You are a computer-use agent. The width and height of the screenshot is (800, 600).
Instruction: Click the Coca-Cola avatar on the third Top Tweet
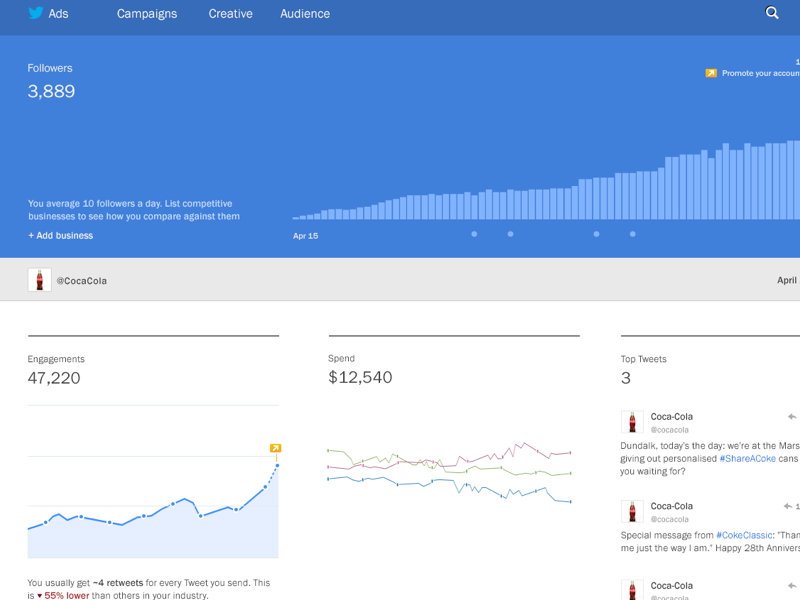631,590
